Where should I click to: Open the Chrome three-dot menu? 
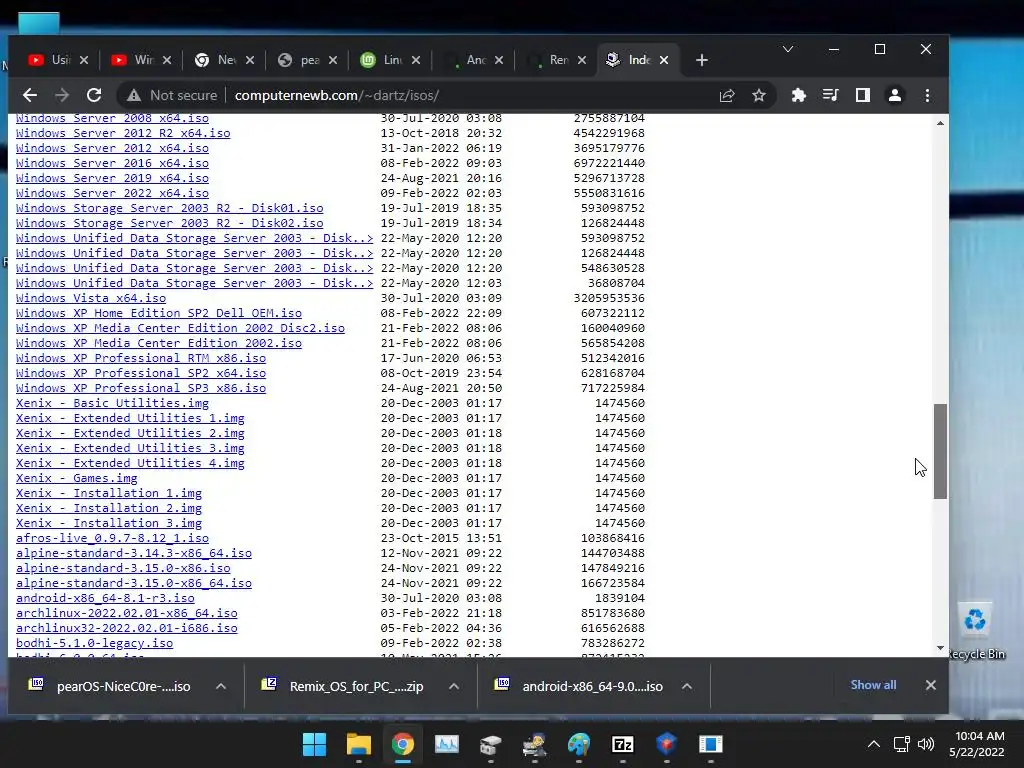coord(927,95)
